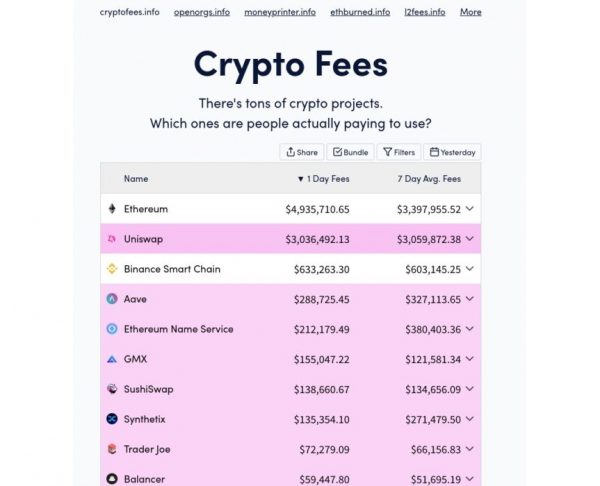Screen dimensions: 600x486
Task: Click the Uniswap unicorn icon
Action: tap(111, 239)
